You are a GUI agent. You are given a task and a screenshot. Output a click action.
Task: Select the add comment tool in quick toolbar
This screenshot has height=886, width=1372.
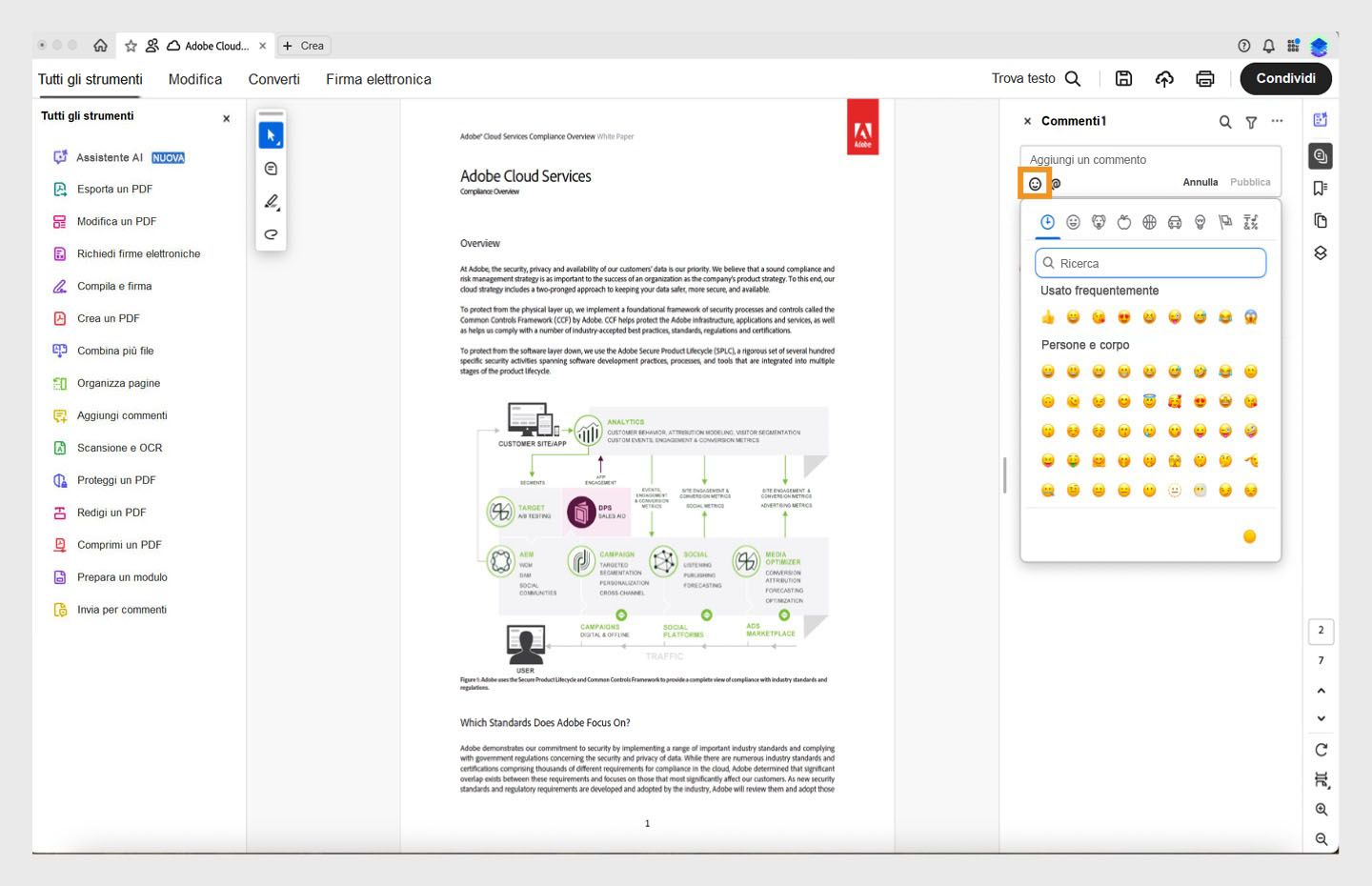271,169
